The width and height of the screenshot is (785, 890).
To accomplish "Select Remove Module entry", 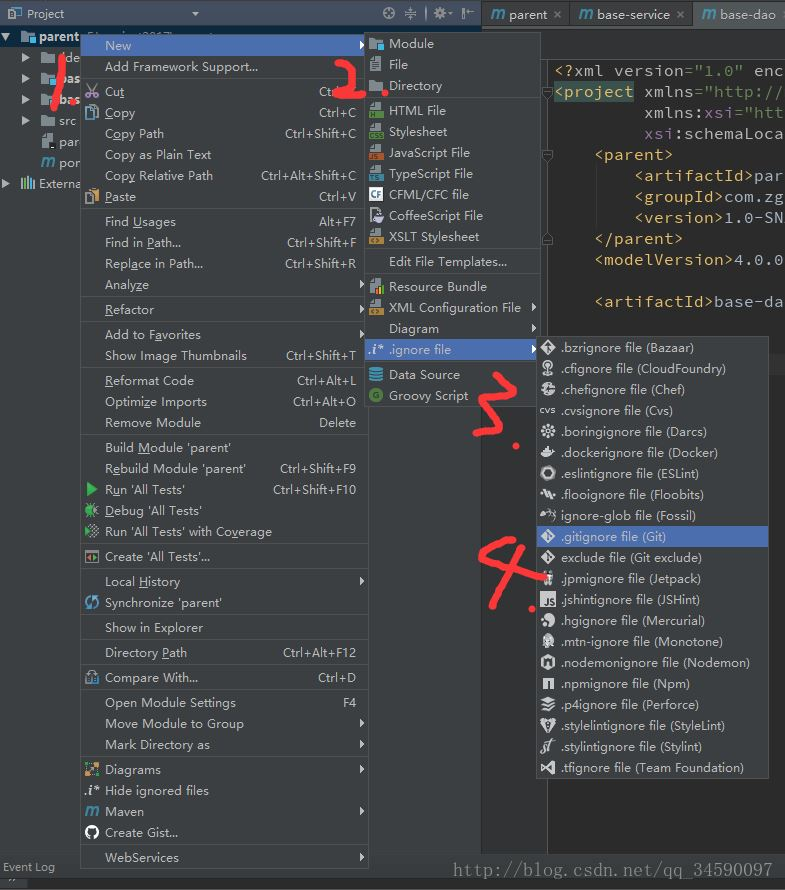I will 224,423.
